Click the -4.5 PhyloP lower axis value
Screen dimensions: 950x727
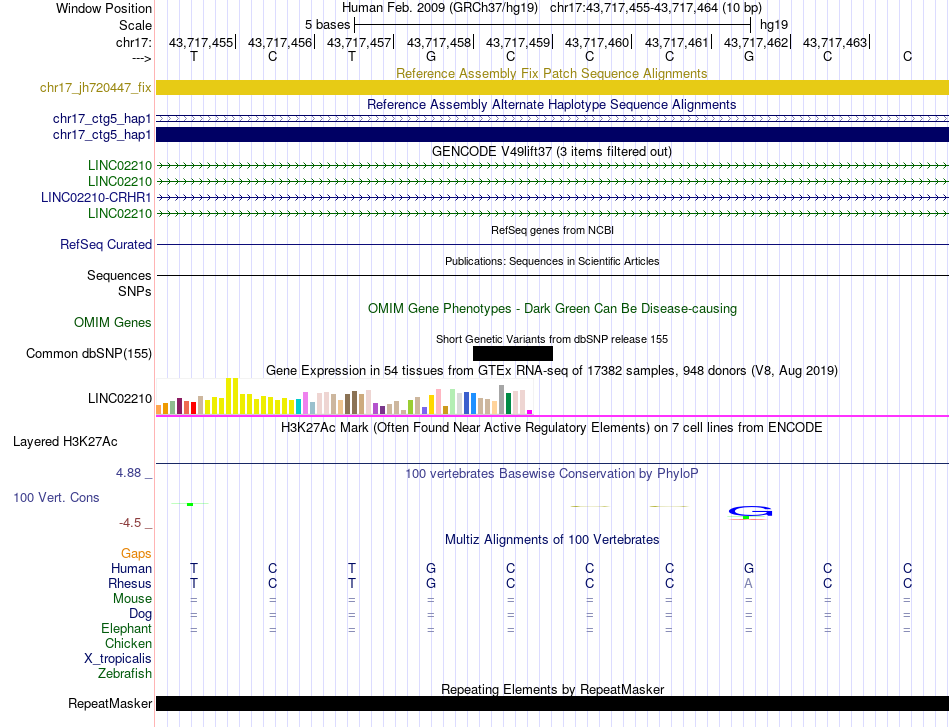click(x=130, y=523)
